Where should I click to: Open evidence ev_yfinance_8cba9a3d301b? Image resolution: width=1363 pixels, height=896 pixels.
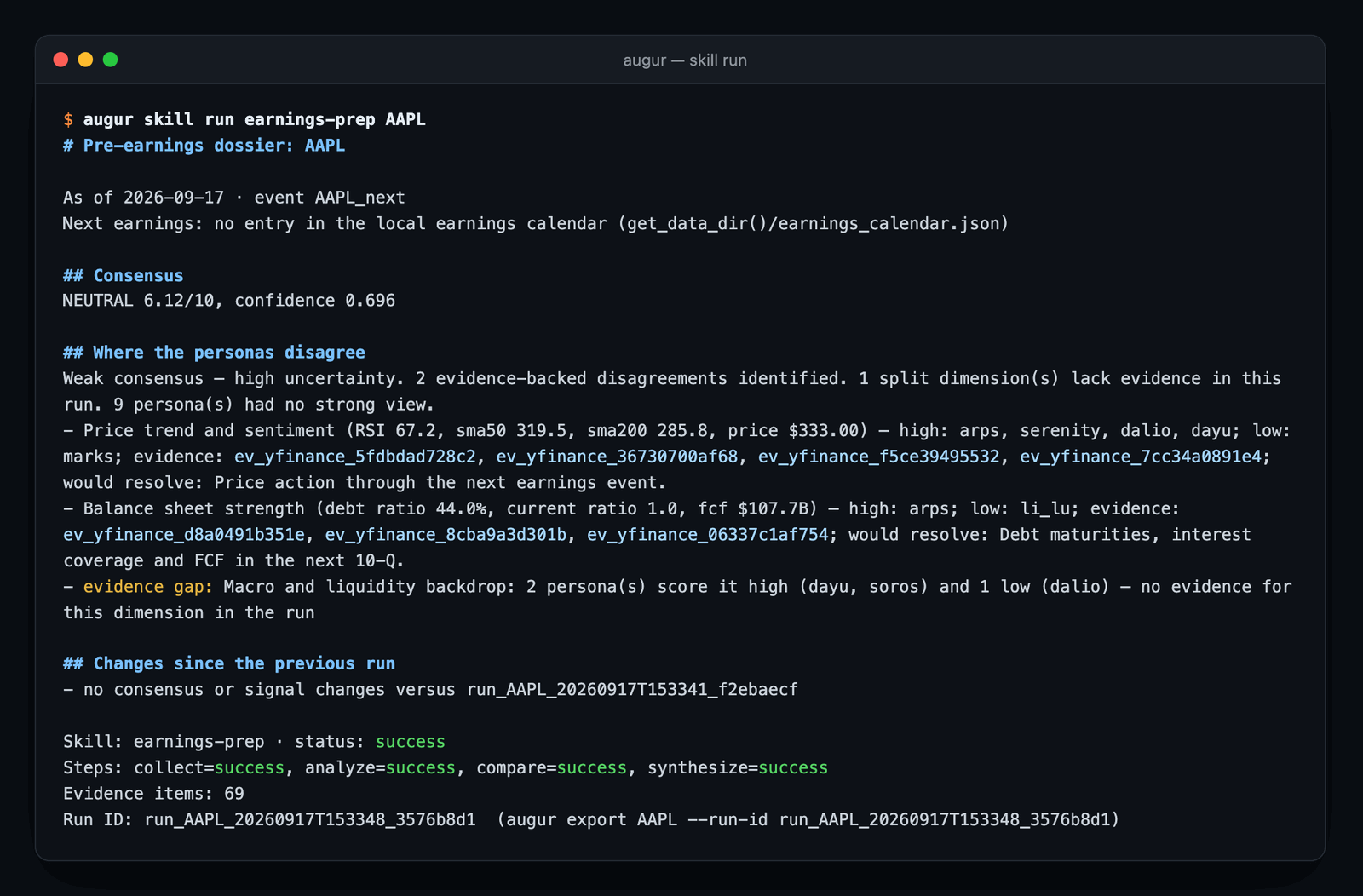point(446,535)
